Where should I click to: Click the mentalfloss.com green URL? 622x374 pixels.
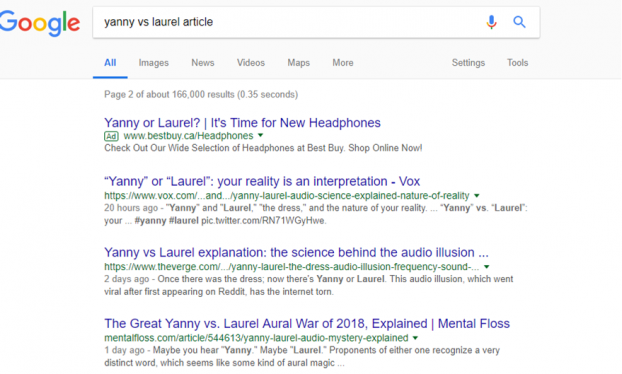pos(256,338)
